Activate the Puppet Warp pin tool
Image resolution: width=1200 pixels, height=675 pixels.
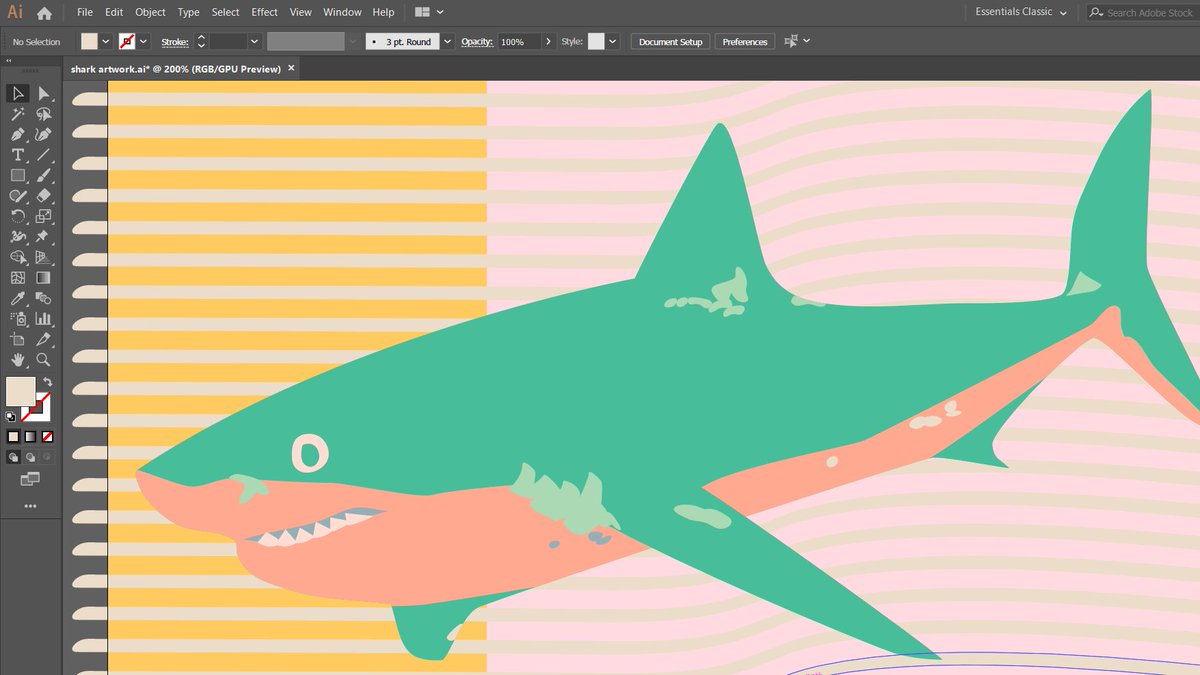point(43,237)
